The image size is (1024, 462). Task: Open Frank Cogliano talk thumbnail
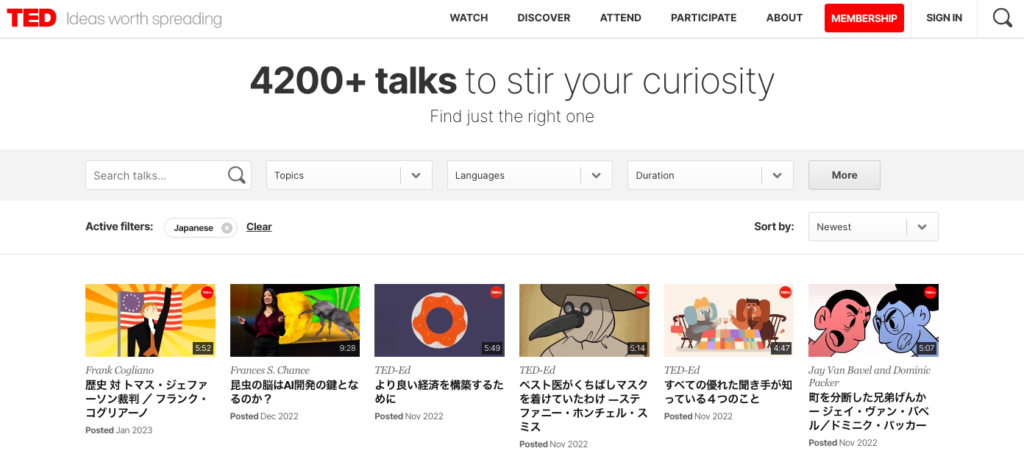(150, 320)
